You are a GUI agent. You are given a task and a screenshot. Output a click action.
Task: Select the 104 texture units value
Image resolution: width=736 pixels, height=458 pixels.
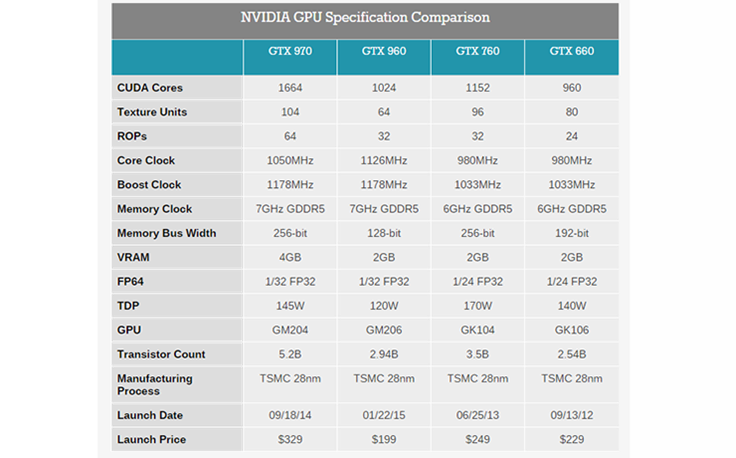pos(290,112)
